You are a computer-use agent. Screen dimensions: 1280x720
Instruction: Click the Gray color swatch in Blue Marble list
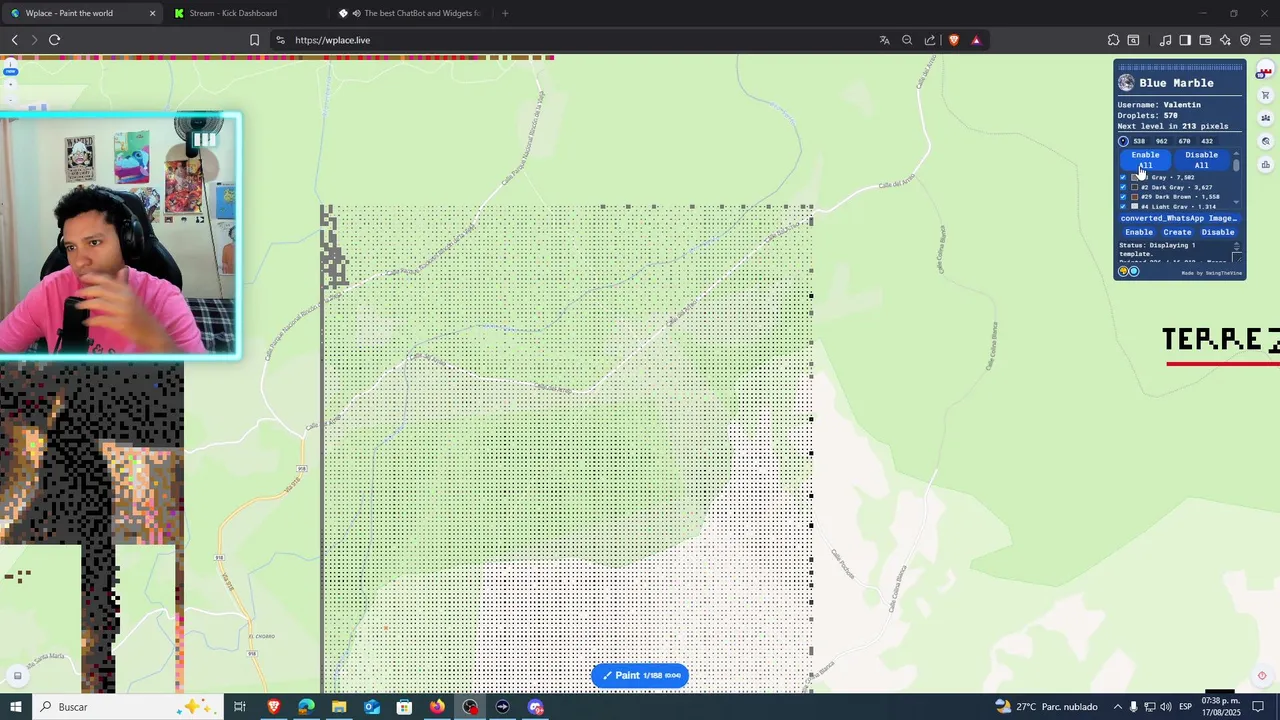tap(1134, 177)
